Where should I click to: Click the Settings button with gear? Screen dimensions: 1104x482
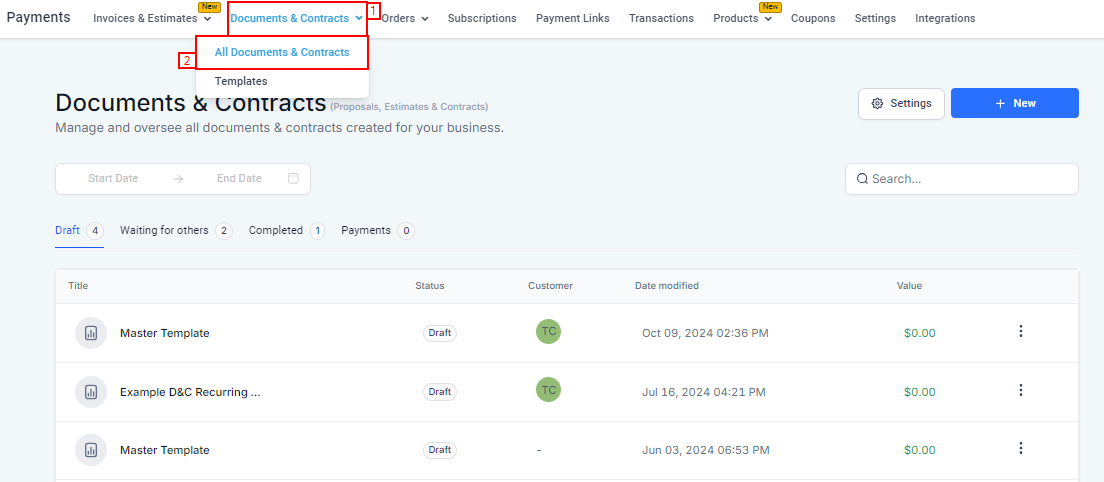click(x=901, y=103)
